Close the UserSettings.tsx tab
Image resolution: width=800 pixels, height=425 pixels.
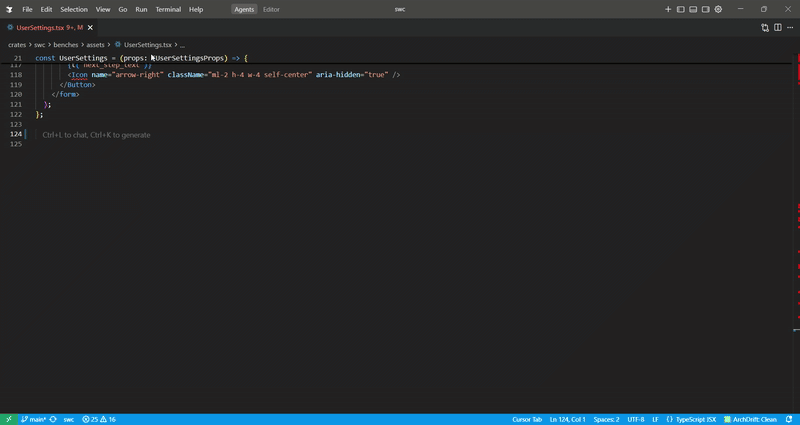tap(90, 28)
